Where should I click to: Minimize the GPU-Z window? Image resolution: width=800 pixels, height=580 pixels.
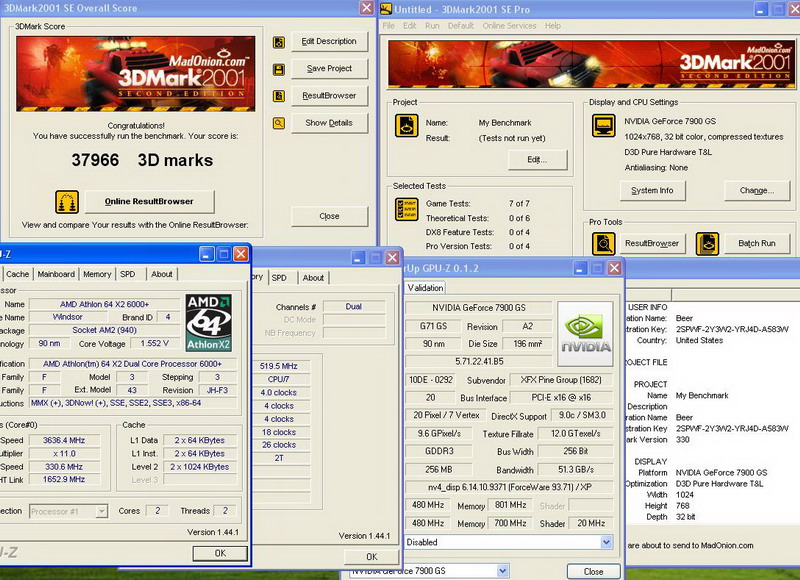(580, 268)
